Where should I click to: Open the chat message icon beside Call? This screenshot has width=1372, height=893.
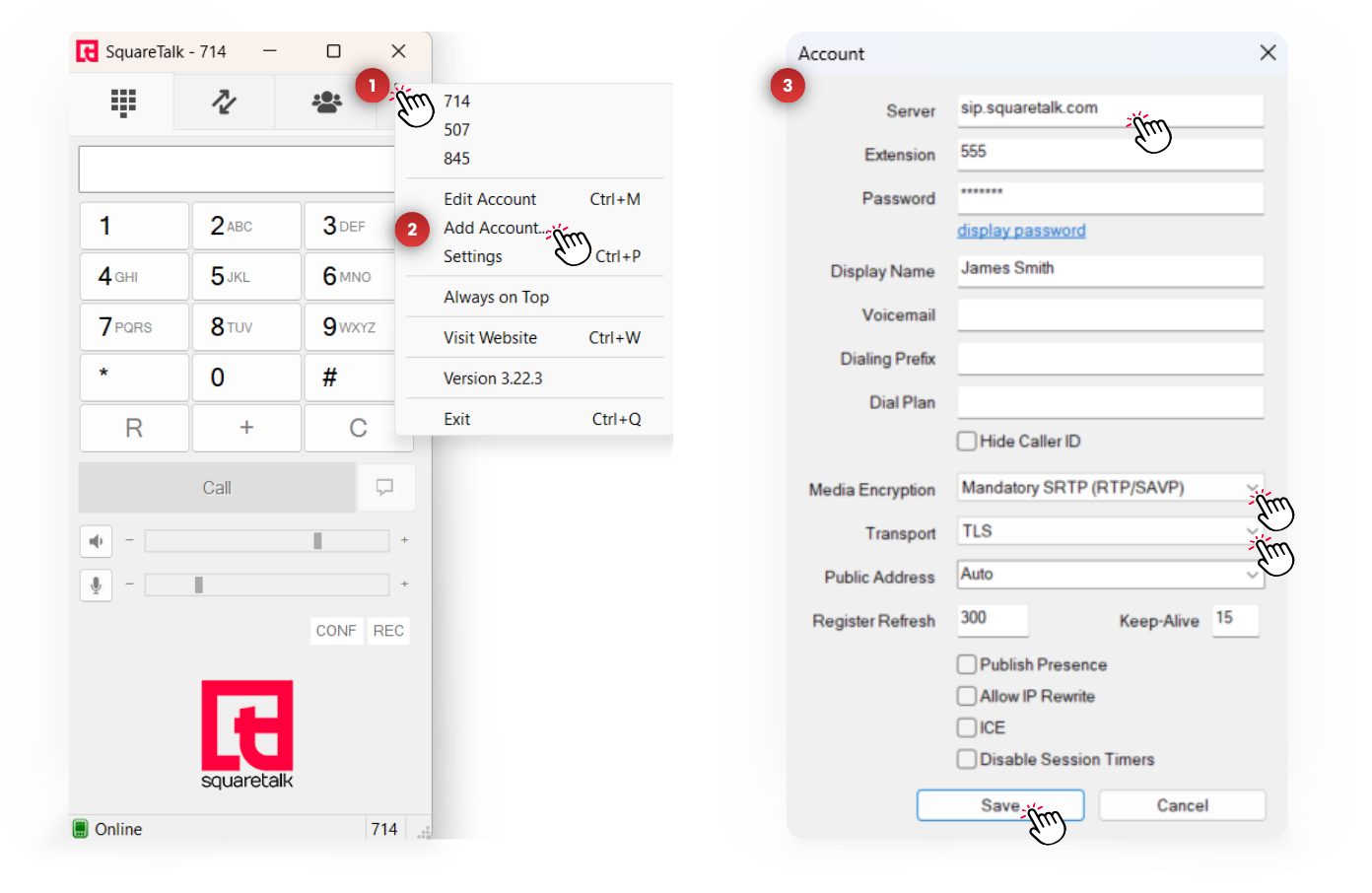384,487
